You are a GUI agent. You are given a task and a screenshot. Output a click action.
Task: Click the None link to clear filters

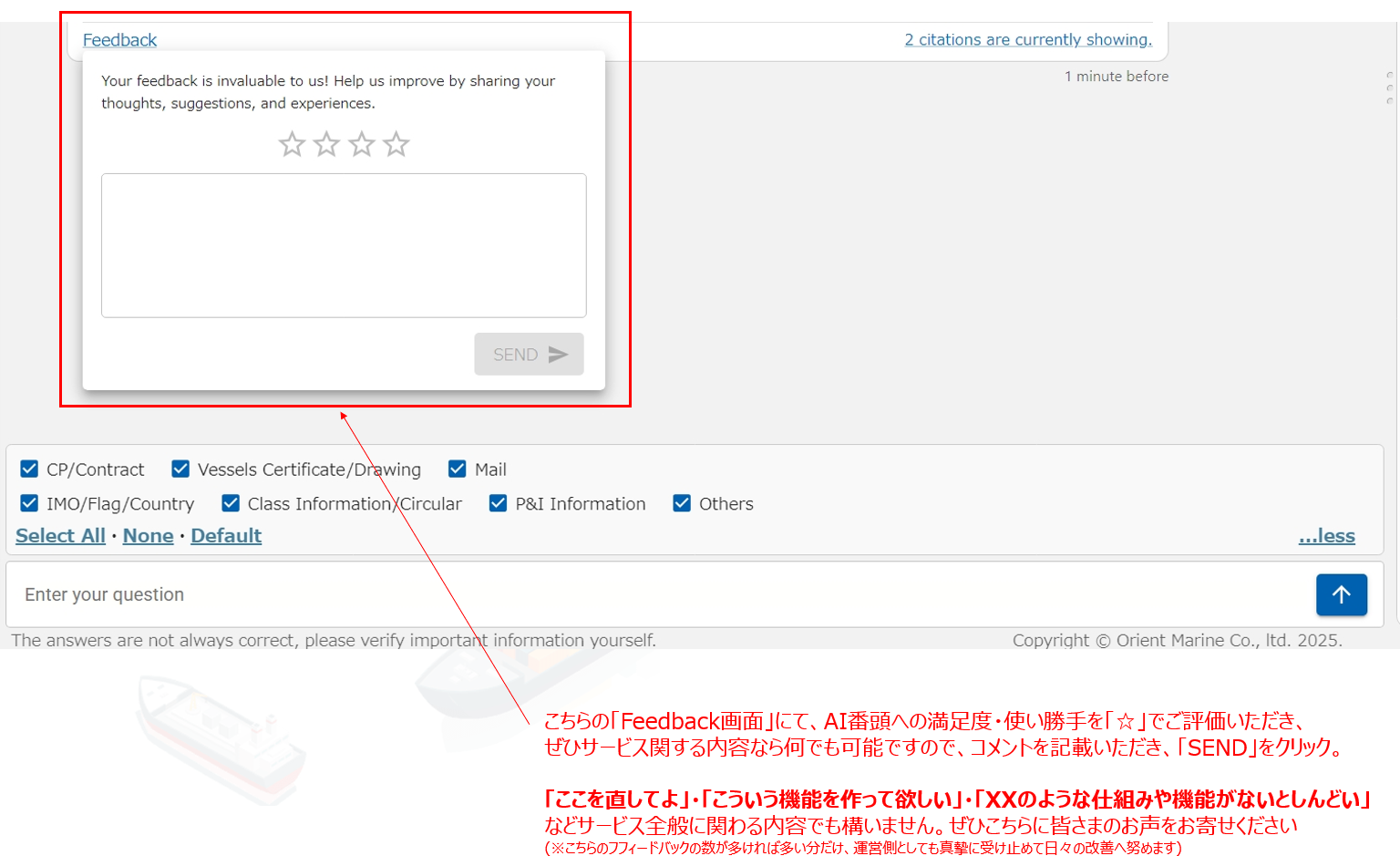(x=148, y=536)
